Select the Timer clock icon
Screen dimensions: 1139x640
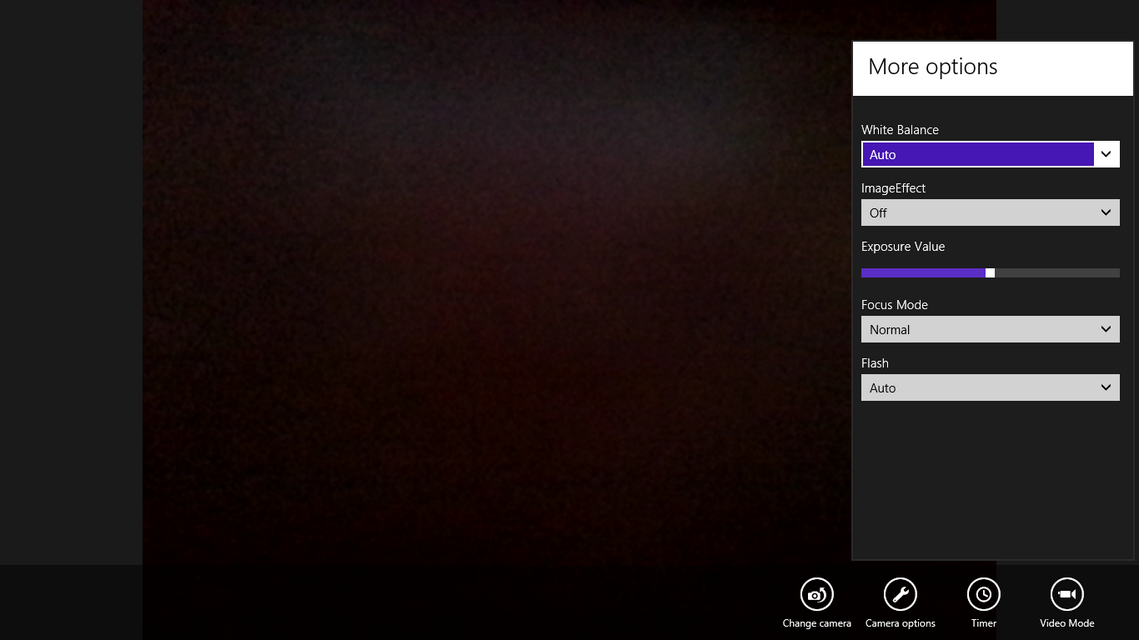983,595
